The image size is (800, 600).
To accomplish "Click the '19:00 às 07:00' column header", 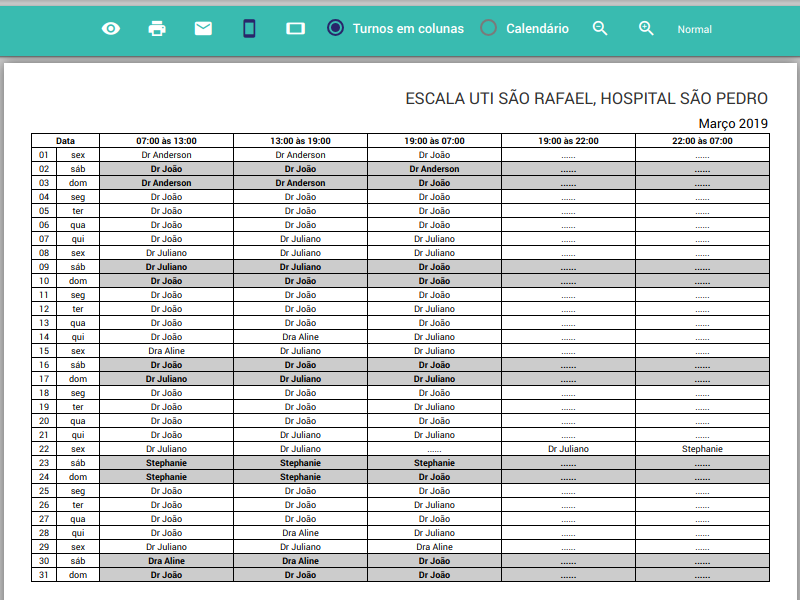I will click(x=434, y=141).
